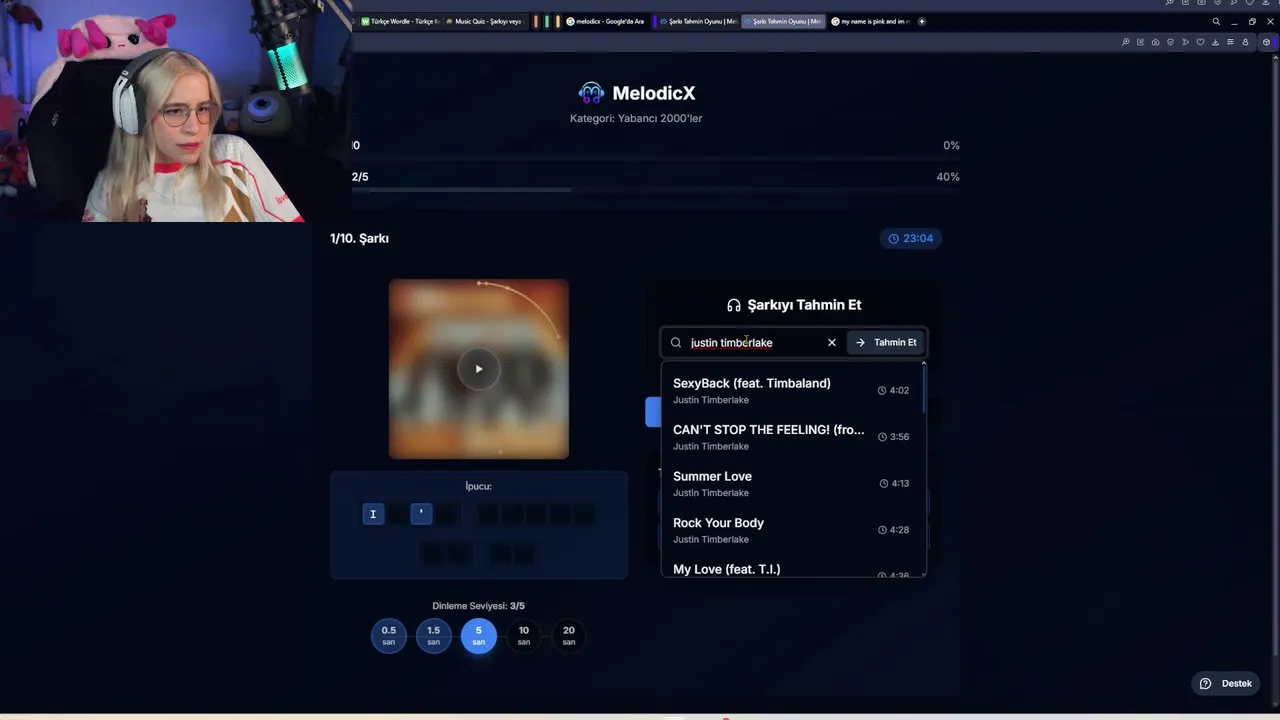Click the clock icon in timer badge
Image resolution: width=1280 pixels, height=720 pixels.
pyautogui.click(x=893, y=238)
